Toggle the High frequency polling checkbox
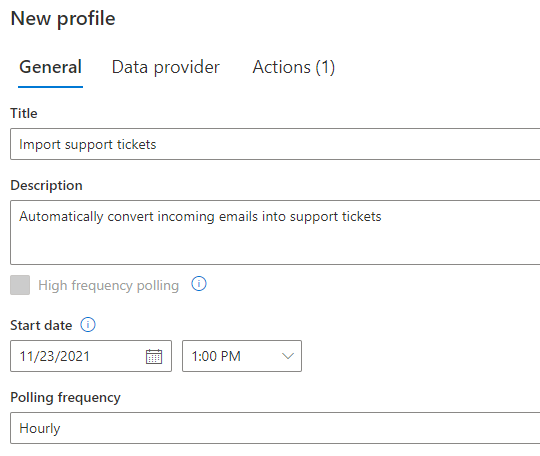 pyautogui.click(x=20, y=285)
